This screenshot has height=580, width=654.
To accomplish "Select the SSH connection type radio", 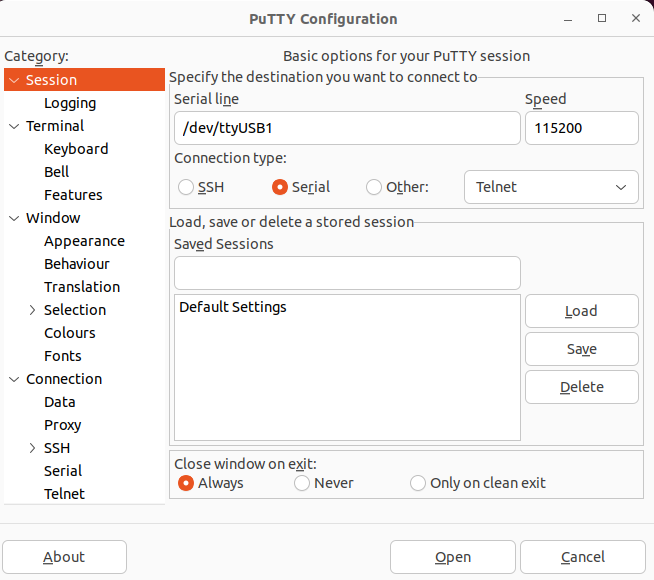I will [186, 187].
